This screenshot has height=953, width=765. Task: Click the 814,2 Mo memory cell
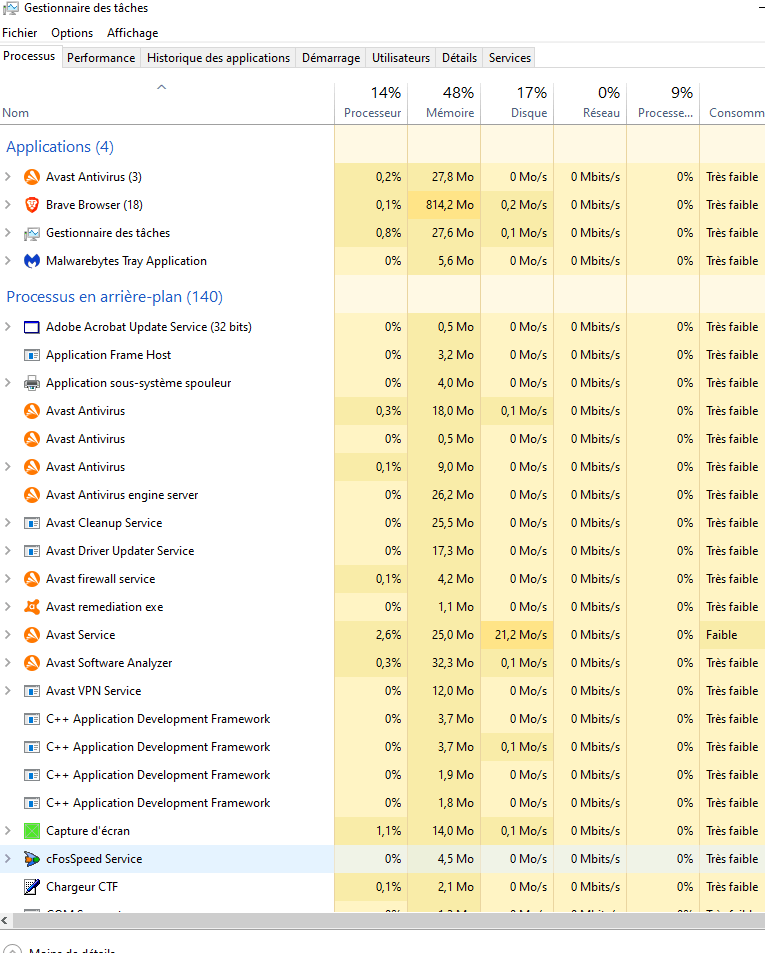444,205
